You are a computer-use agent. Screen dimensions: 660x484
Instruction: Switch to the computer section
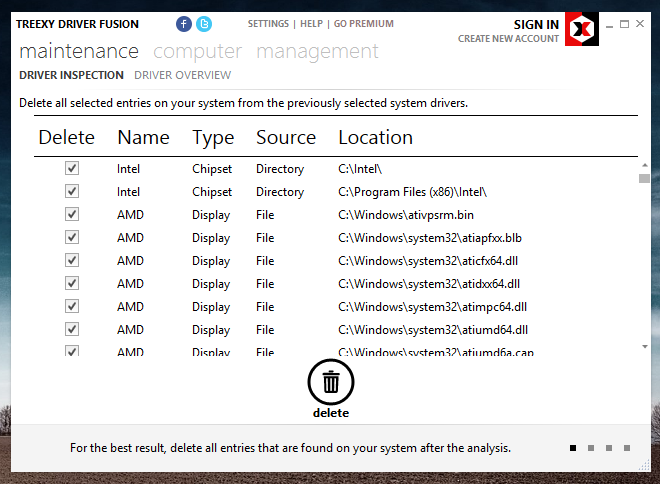197,52
